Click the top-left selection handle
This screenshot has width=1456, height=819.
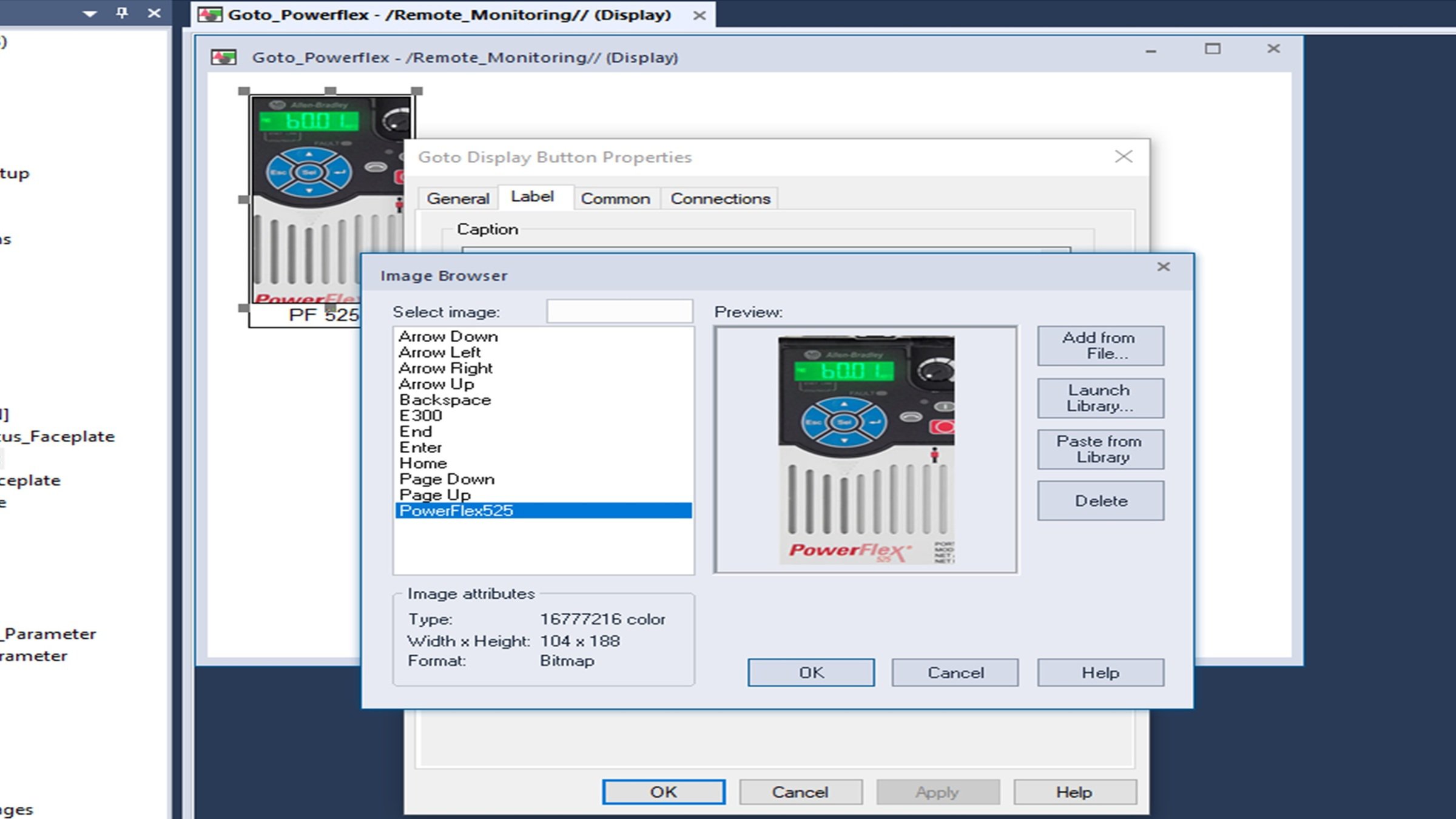(x=244, y=91)
